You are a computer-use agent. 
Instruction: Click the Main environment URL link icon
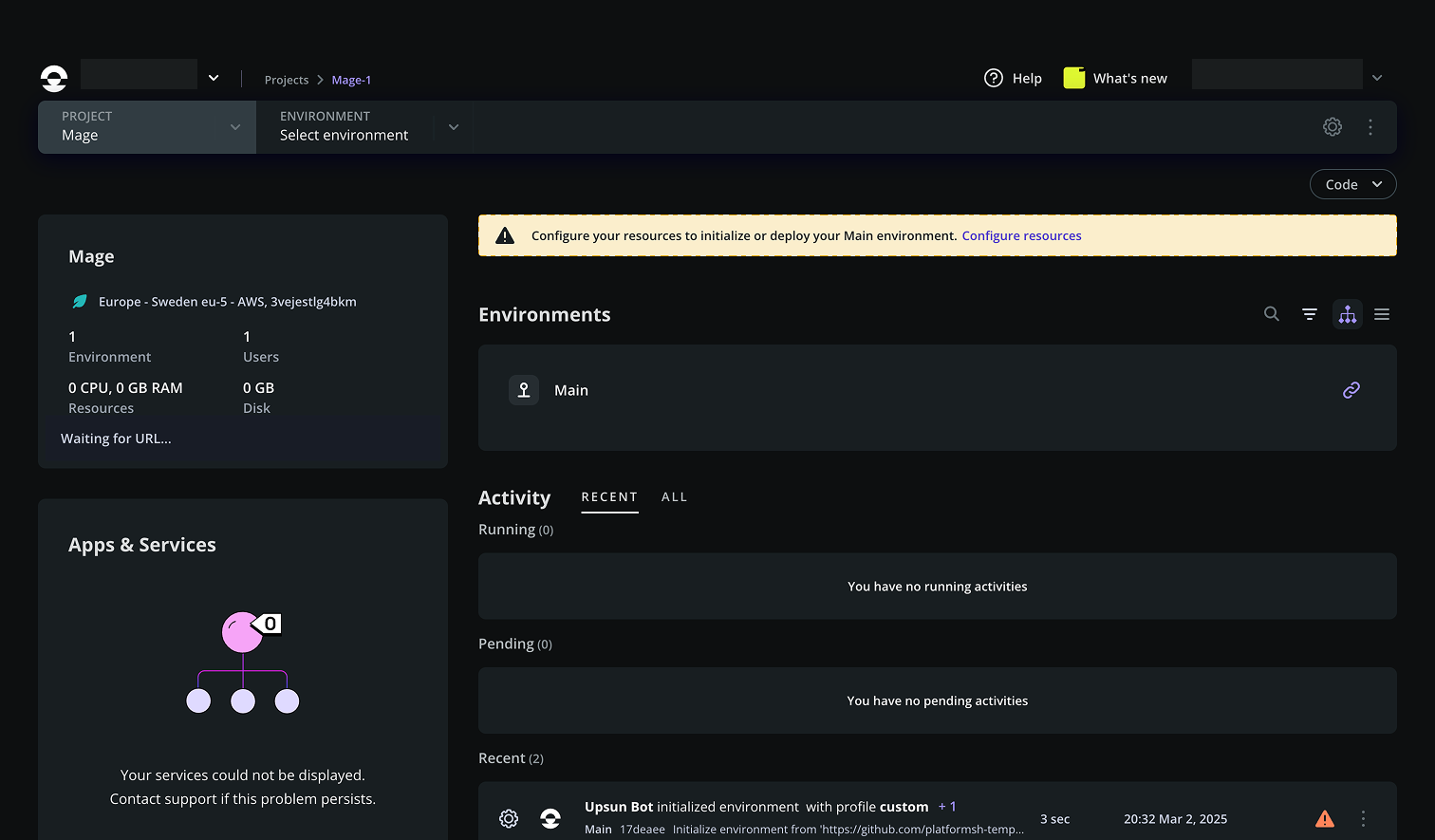pos(1351,390)
